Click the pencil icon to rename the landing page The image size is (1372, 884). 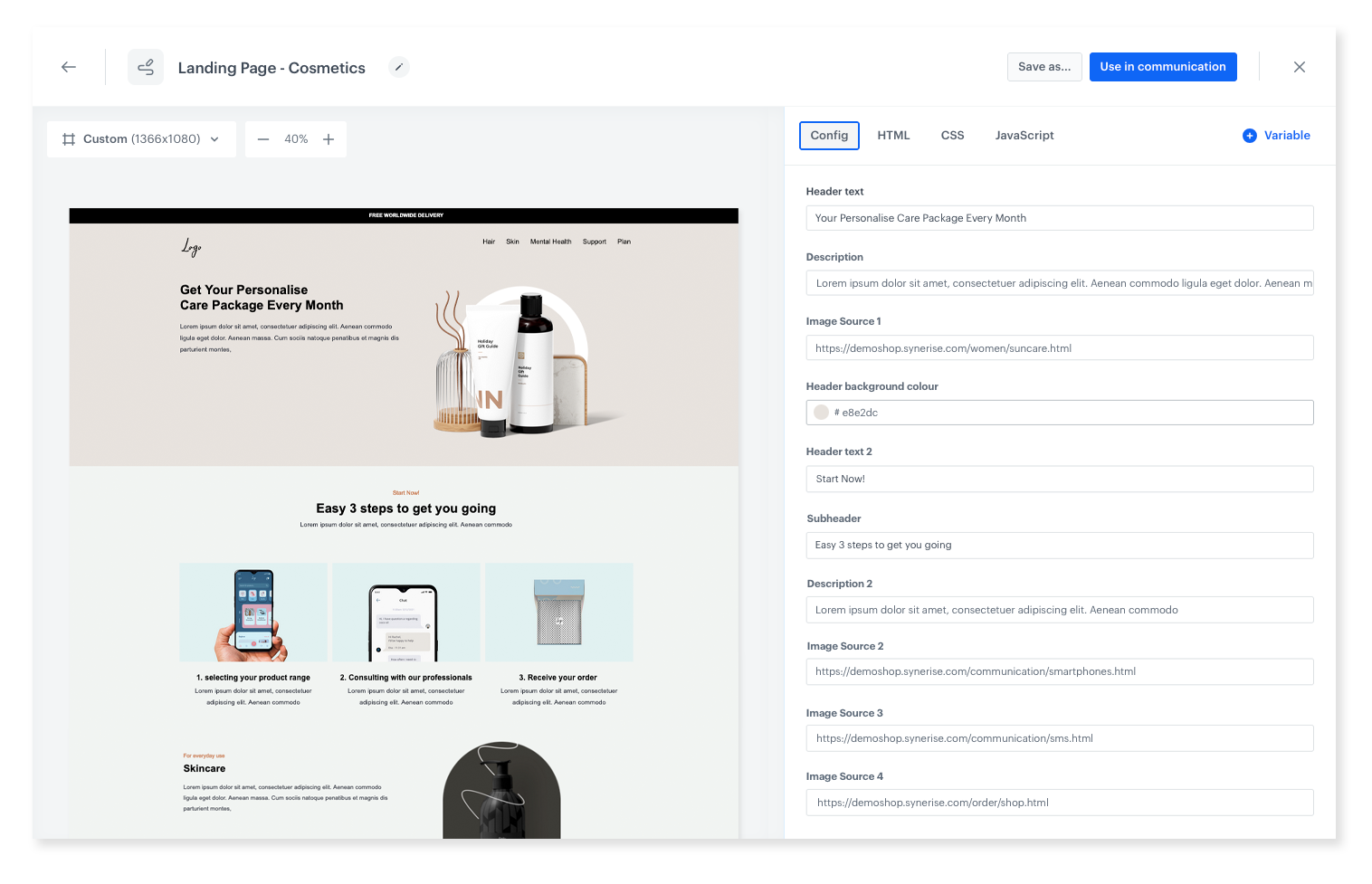click(398, 67)
